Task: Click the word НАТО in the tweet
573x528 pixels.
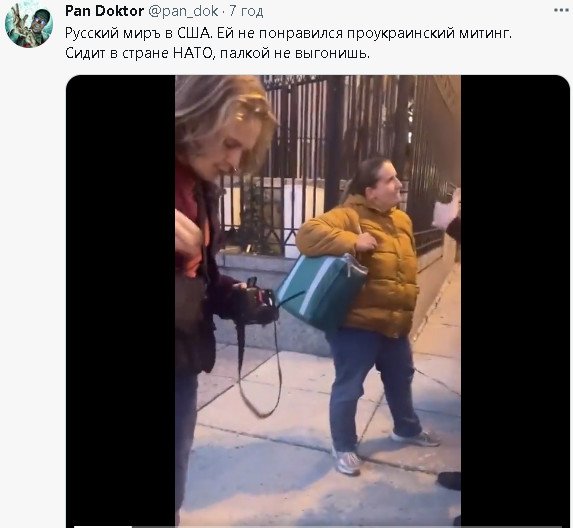Action: coord(193,53)
